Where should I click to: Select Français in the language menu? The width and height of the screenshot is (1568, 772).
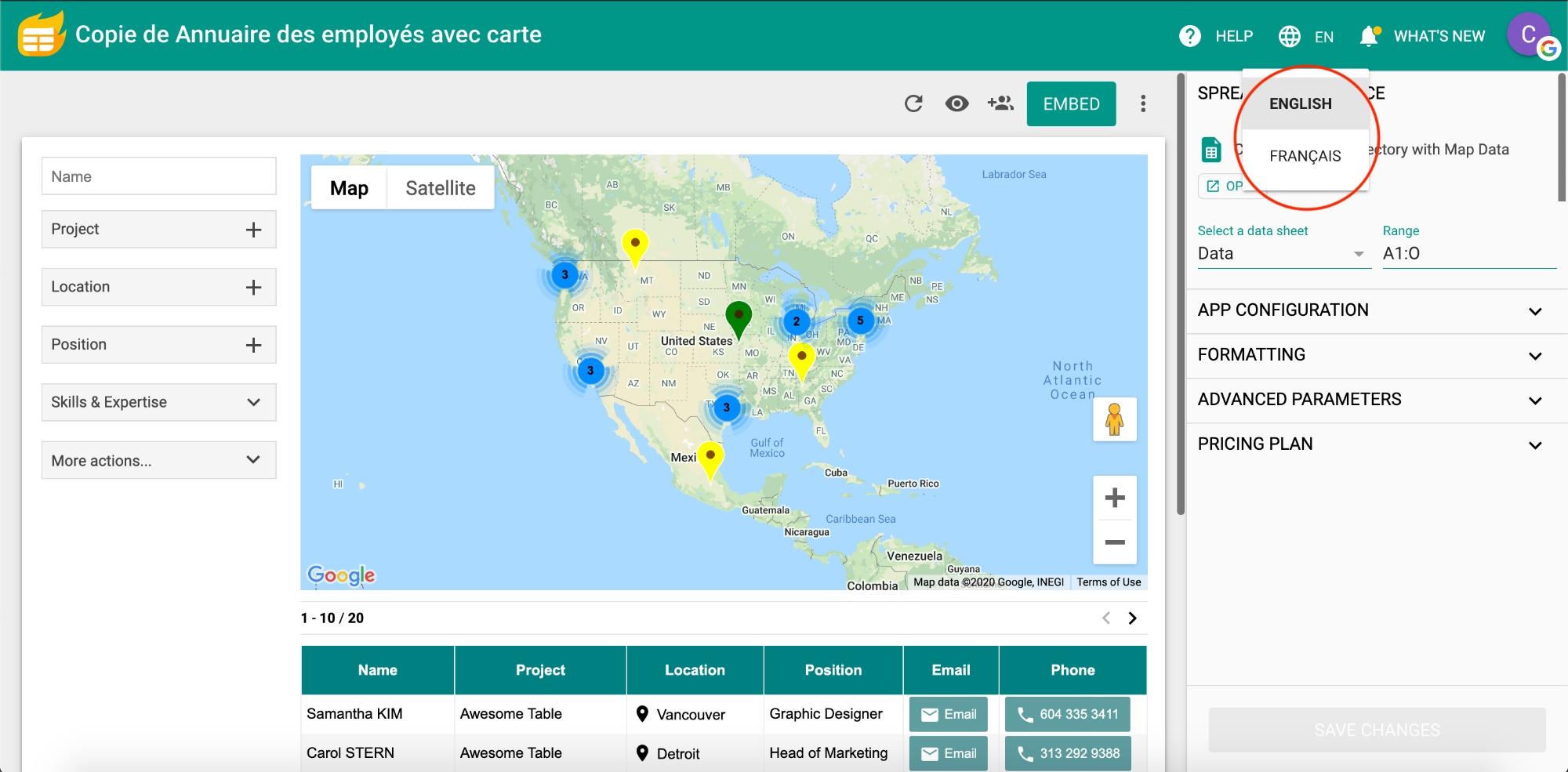click(x=1305, y=156)
